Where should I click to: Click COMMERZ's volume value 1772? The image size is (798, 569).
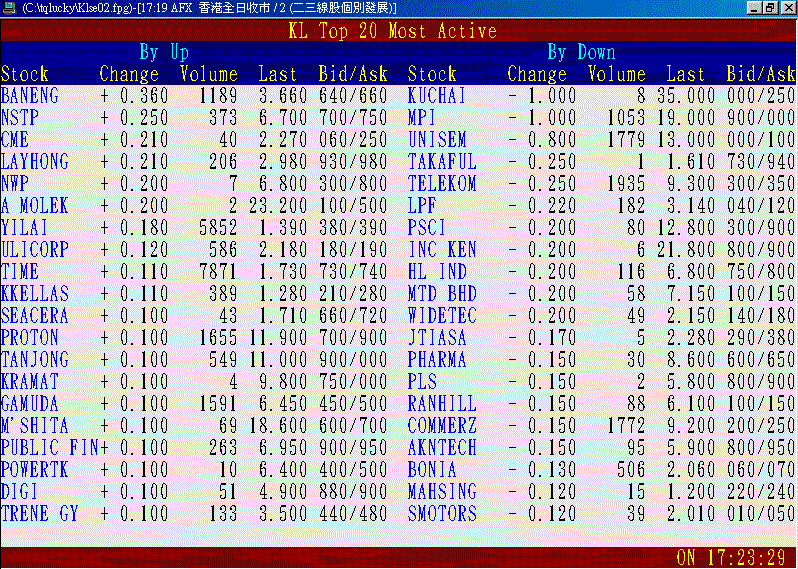click(626, 425)
